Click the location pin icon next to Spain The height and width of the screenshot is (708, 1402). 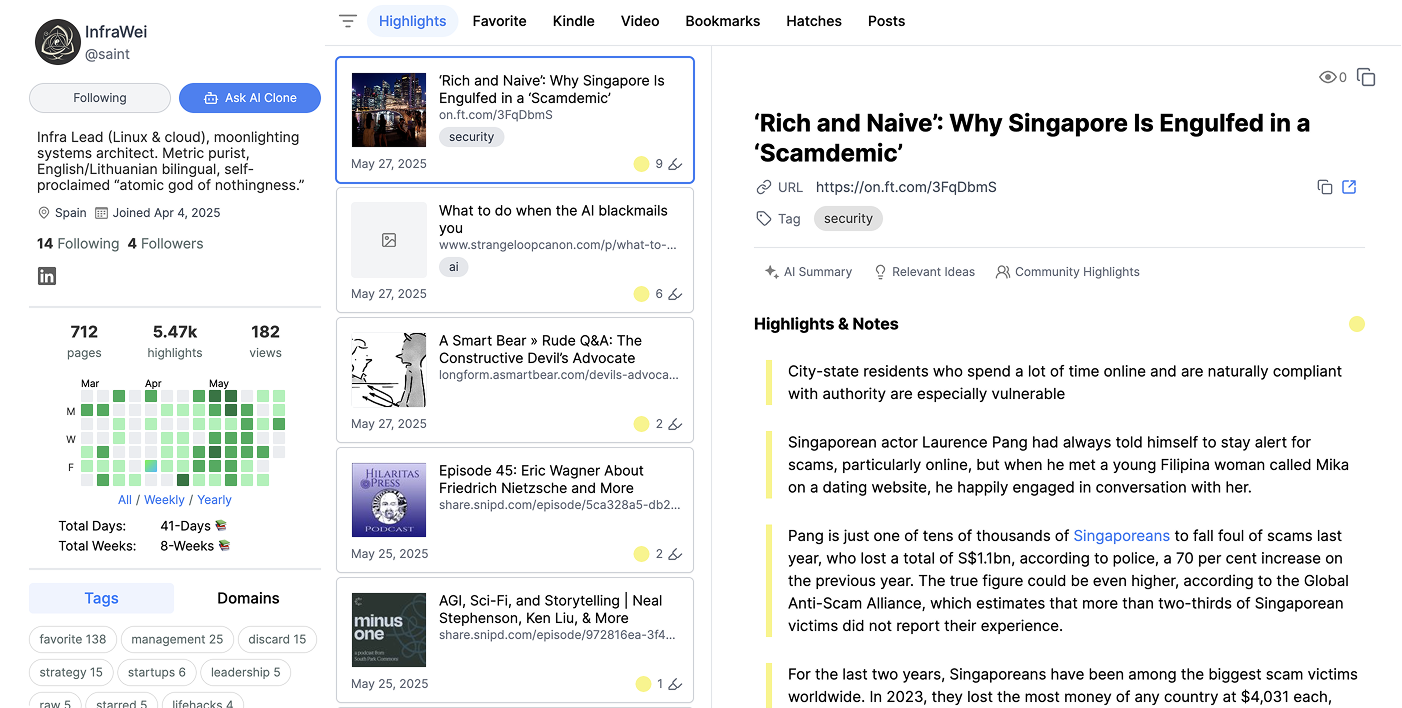click(x=44, y=213)
